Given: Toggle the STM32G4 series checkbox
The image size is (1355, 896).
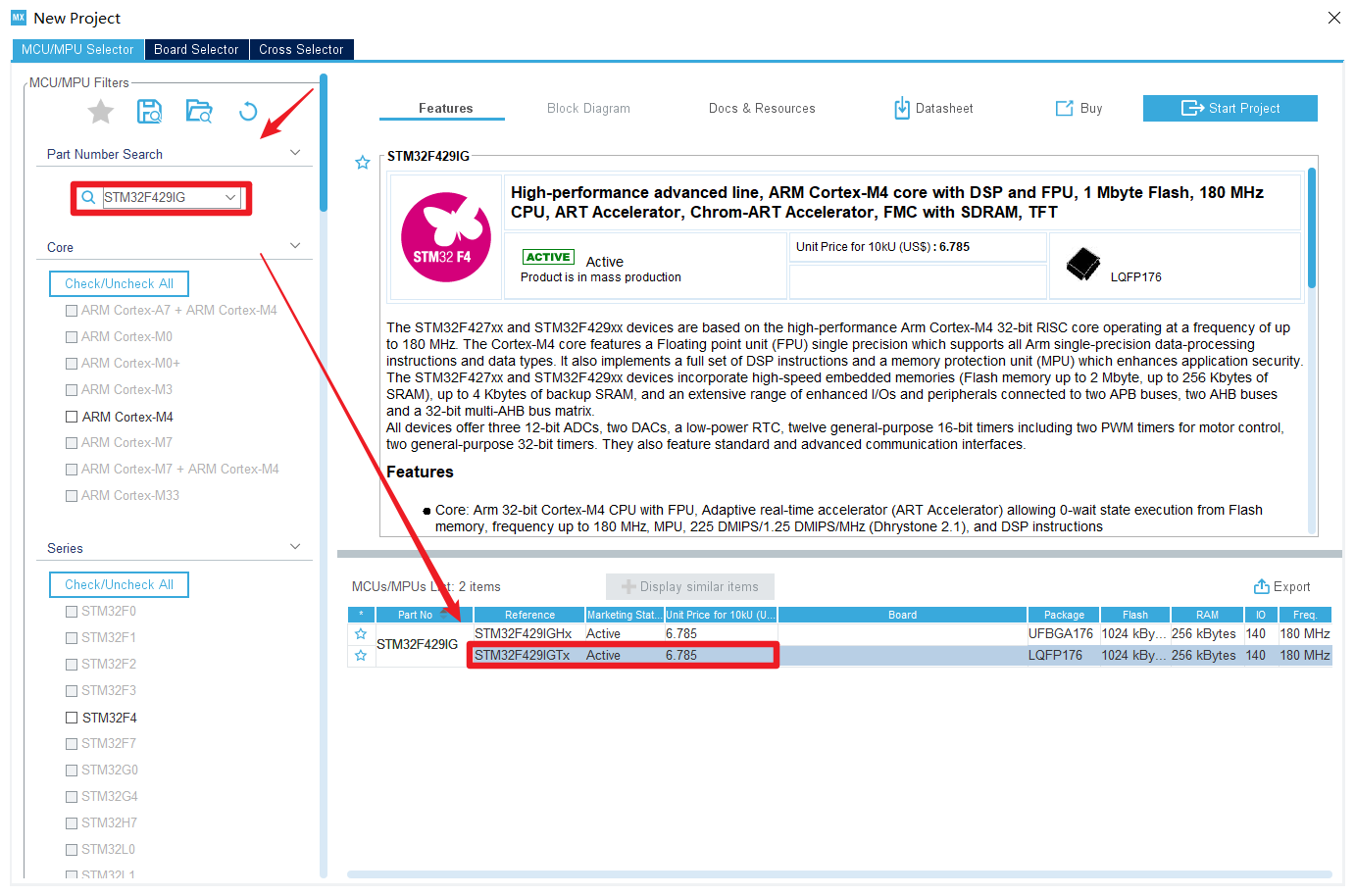Looking at the screenshot, I should (x=72, y=797).
